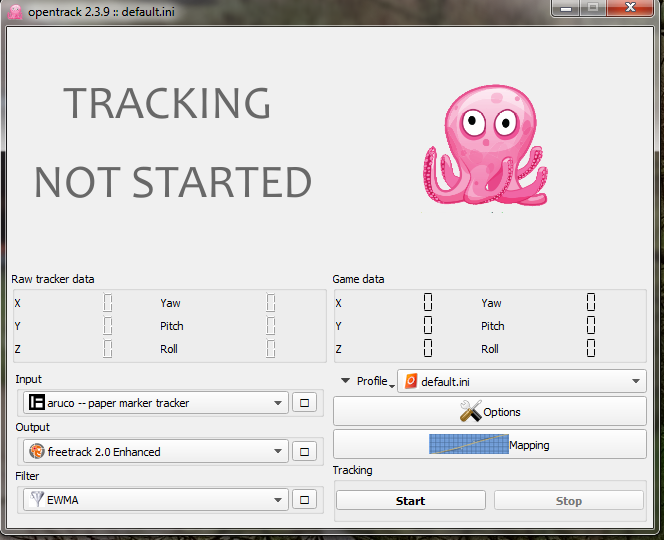Click the window title 'opentrack 2.3.9 :: default.ini'
The height and width of the screenshot is (540, 664).
click(x=101, y=12)
